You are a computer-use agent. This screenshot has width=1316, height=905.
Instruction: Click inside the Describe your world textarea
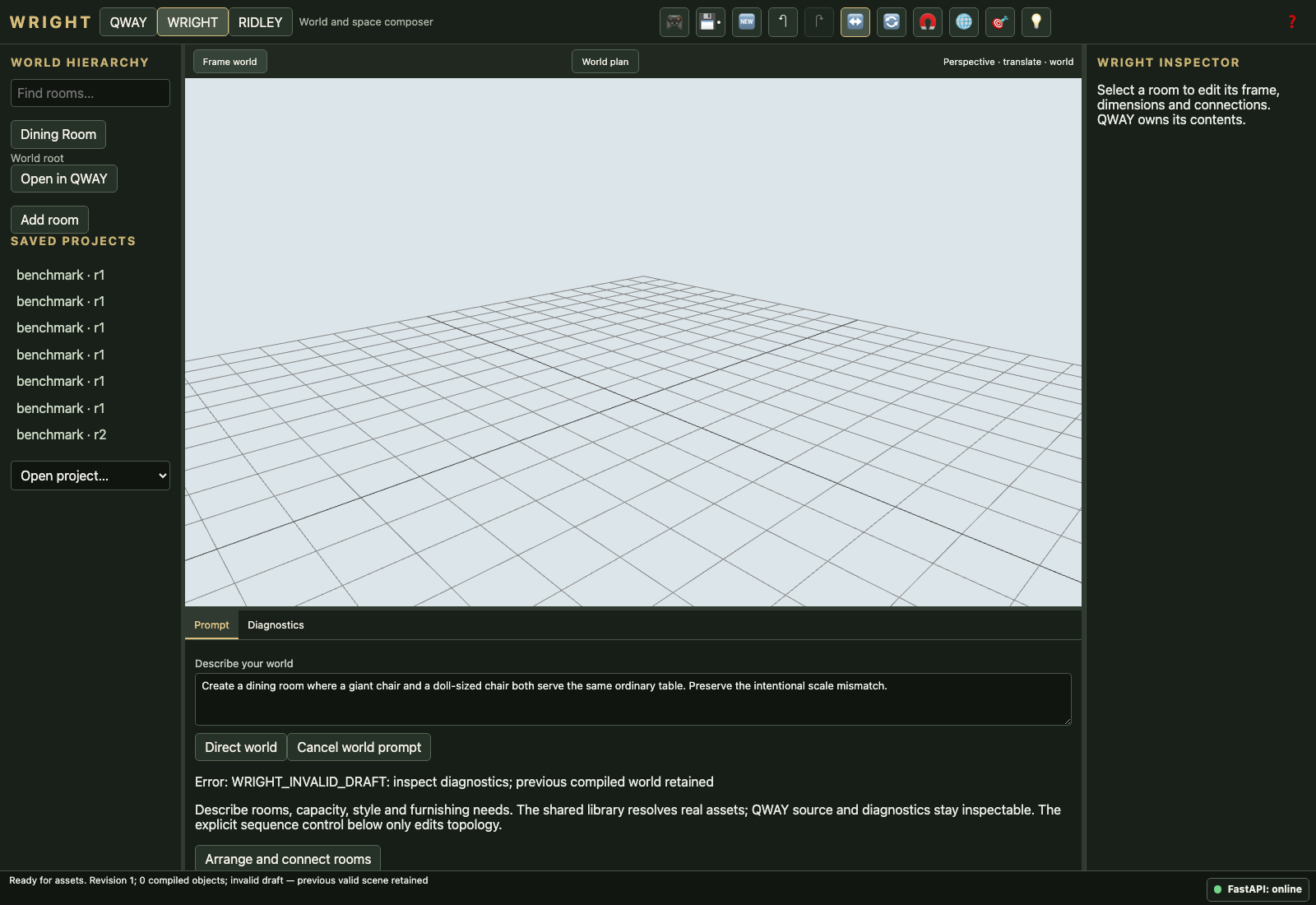tap(633, 699)
